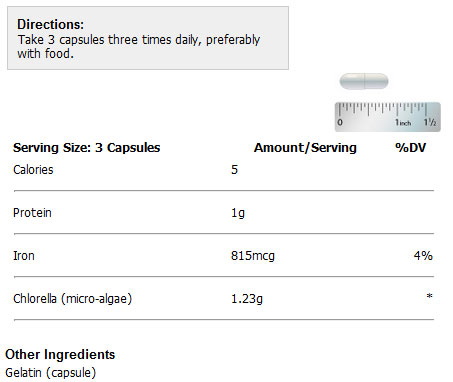Screen dimensions: 453x382
Task: Click the calories value 5
Action: [235, 170]
